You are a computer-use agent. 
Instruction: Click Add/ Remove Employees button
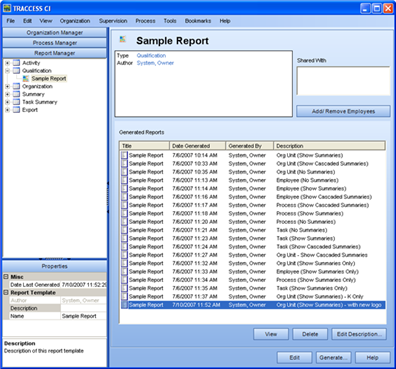pyautogui.click(x=343, y=111)
